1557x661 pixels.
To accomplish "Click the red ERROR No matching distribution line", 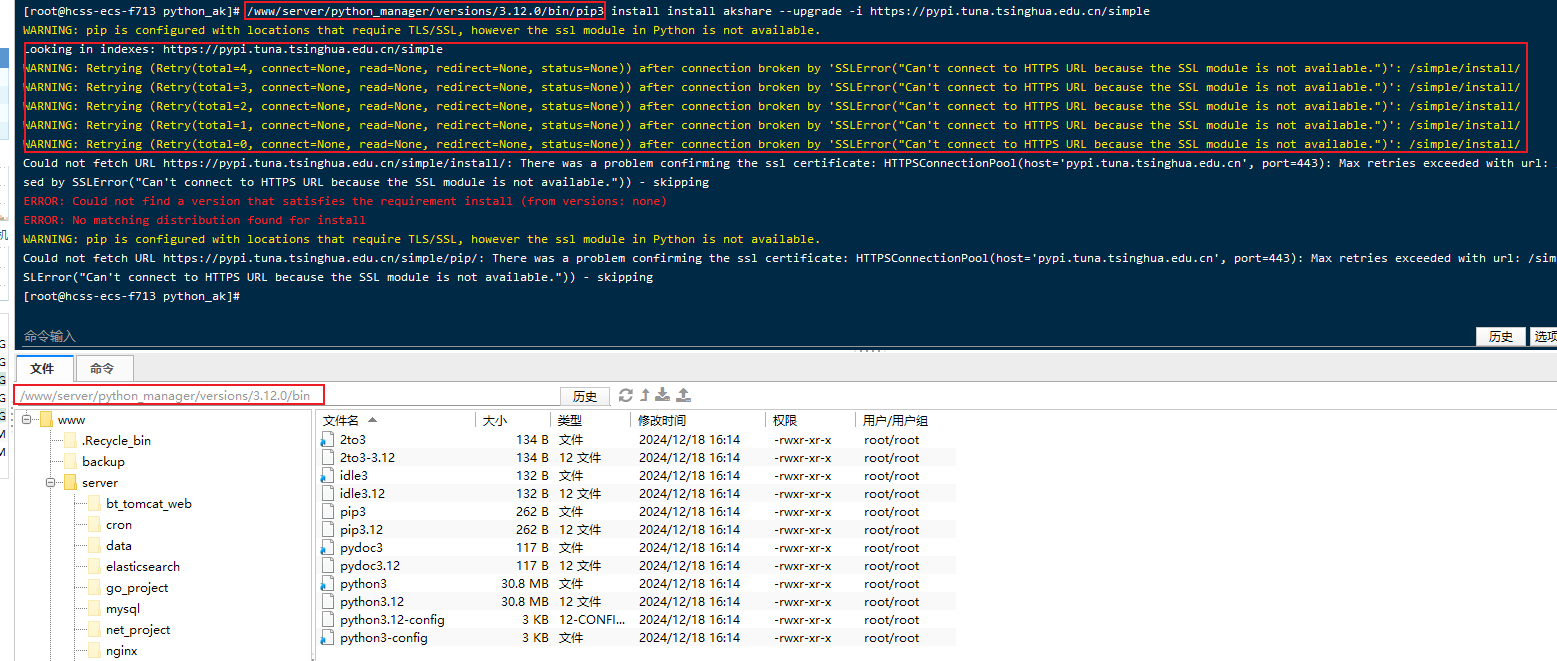I will (x=194, y=220).
